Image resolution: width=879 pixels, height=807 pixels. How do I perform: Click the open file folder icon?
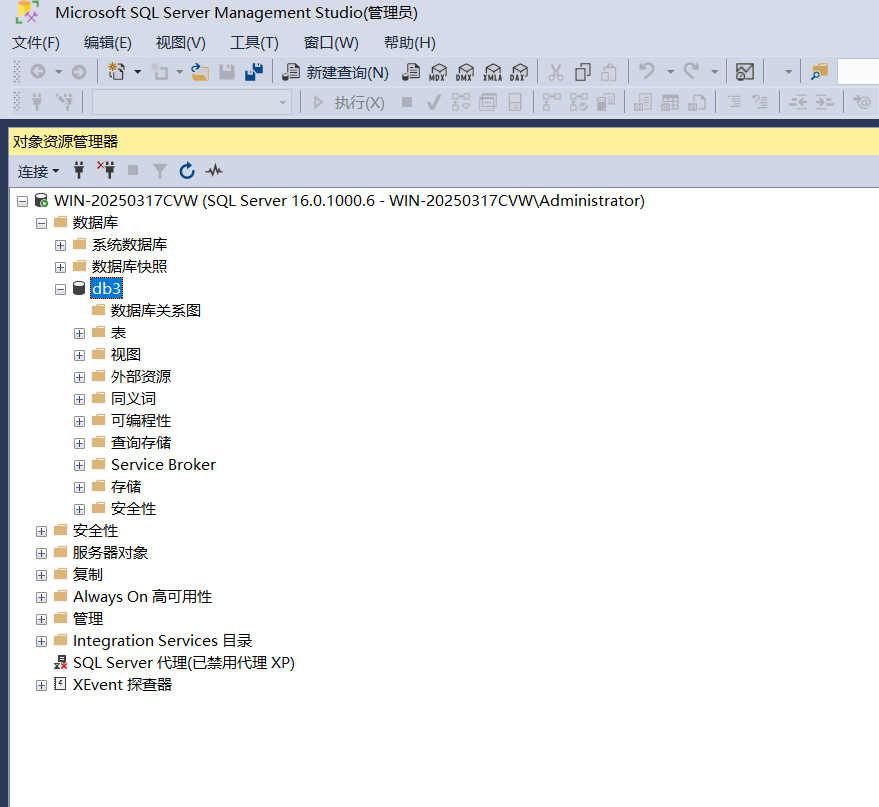(x=200, y=72)
